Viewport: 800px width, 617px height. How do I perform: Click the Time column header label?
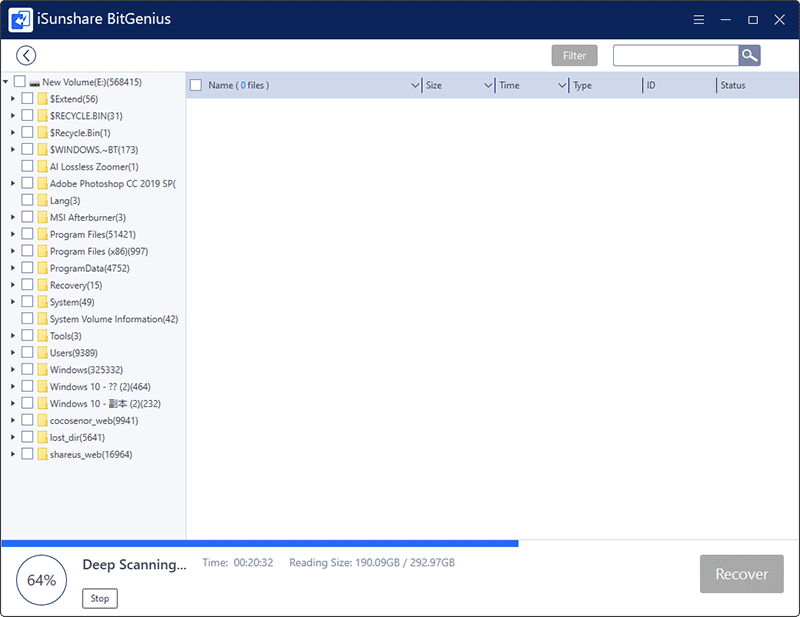[509, 85]
